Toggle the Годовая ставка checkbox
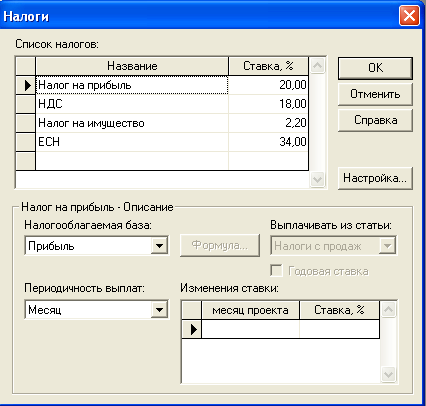426x406 pixels. pyautogui.click(x=276, y=271)
